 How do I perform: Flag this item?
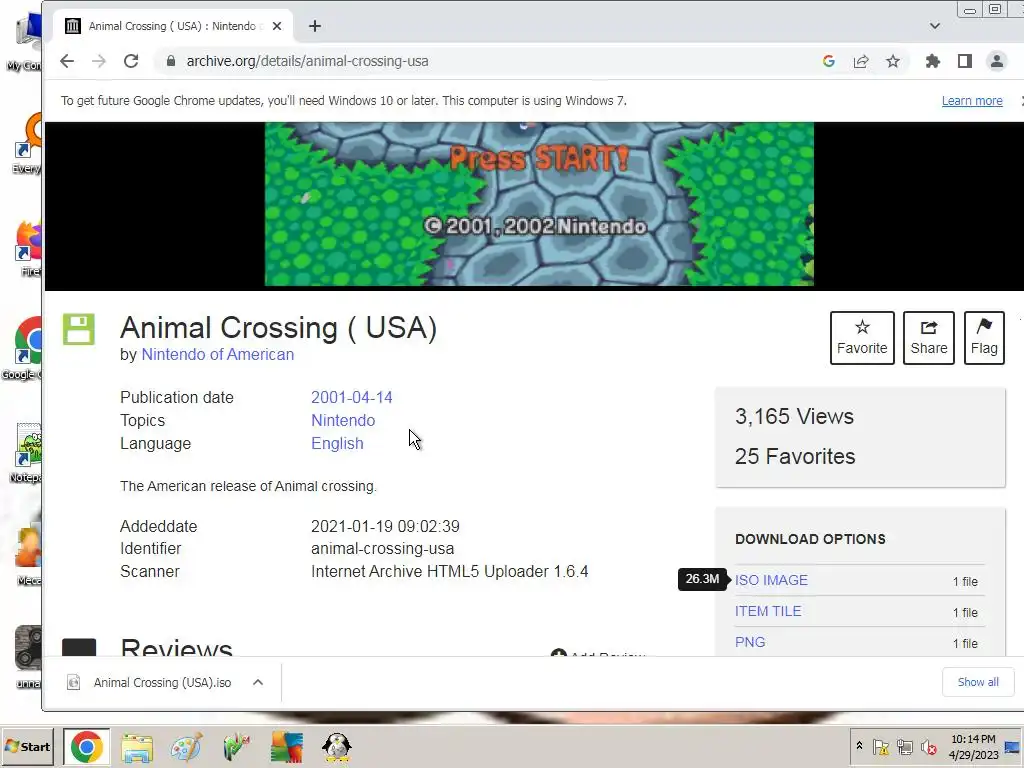984,338
